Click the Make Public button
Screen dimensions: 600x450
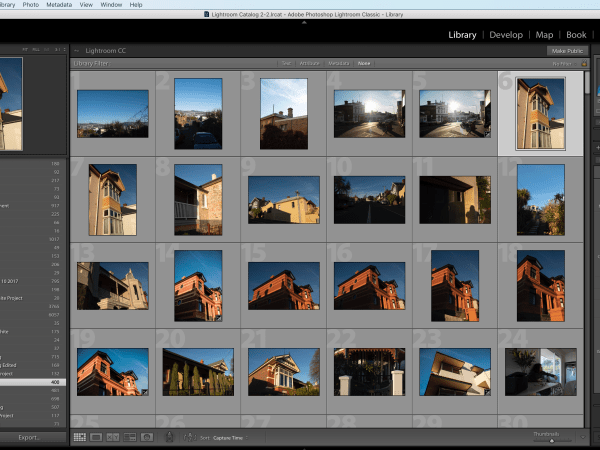[566, 50]
